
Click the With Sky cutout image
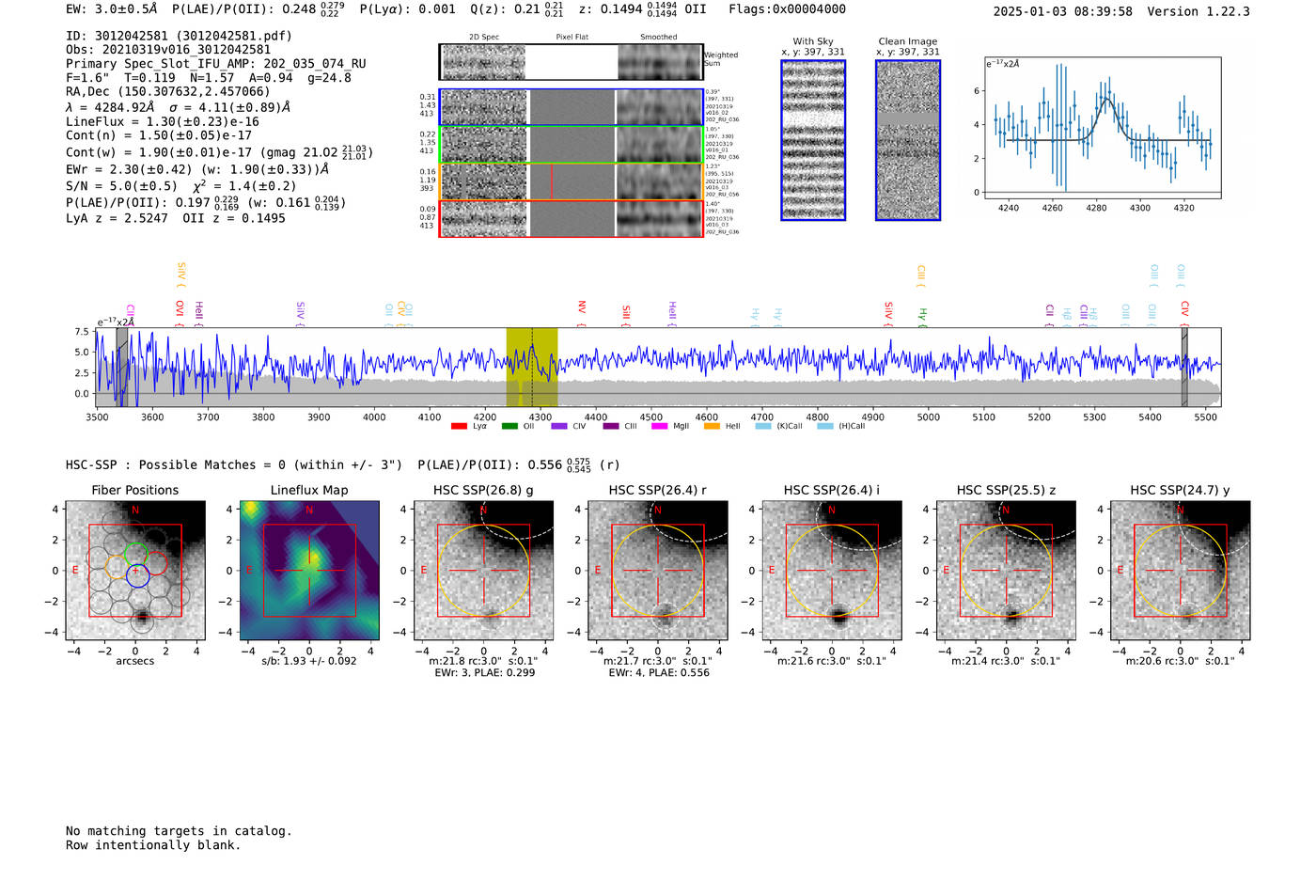tap(813, 140)
